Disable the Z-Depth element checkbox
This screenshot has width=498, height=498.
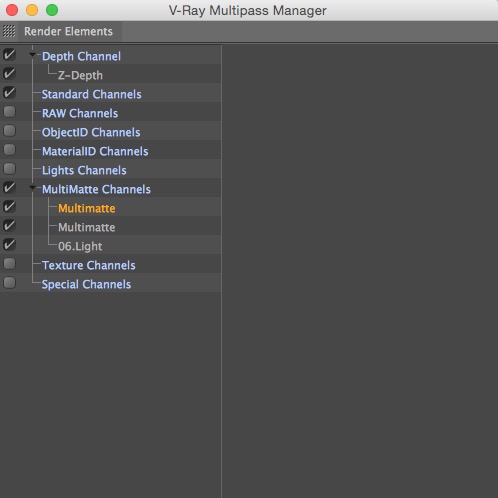(x=9, y=73)
